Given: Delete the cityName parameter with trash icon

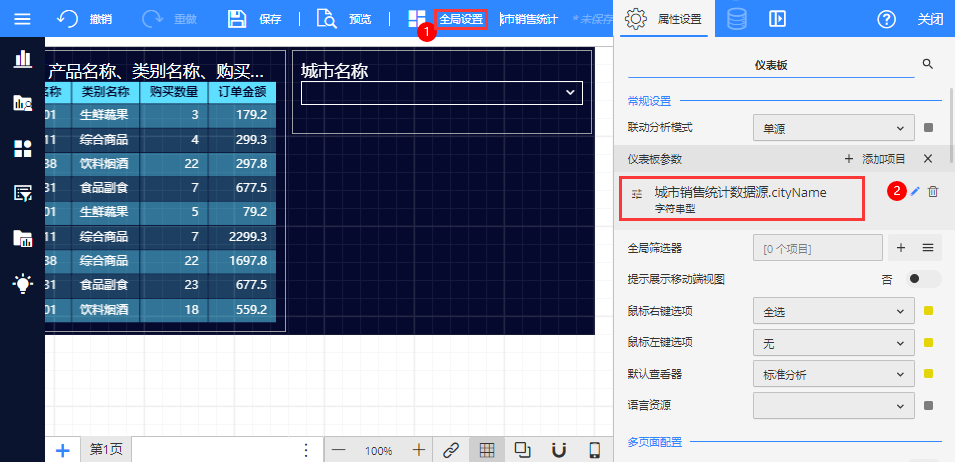Looking at the screenshot, I should (932, 192).
